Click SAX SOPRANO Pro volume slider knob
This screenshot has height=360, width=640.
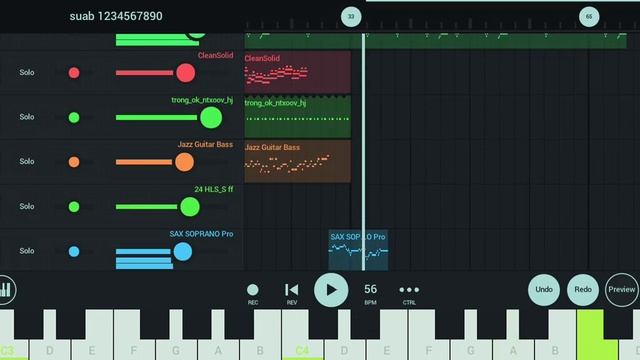coord(183,251)
